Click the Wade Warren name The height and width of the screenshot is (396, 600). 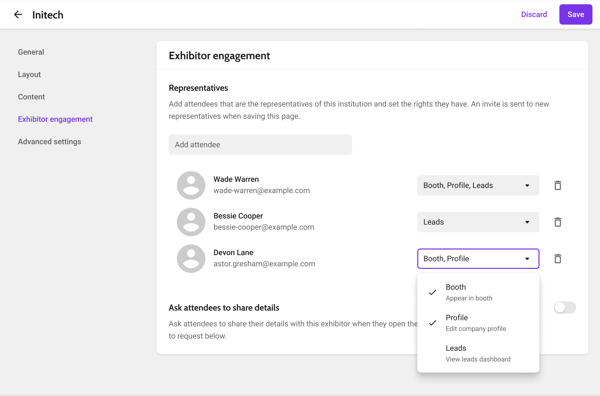pos(236,179)
